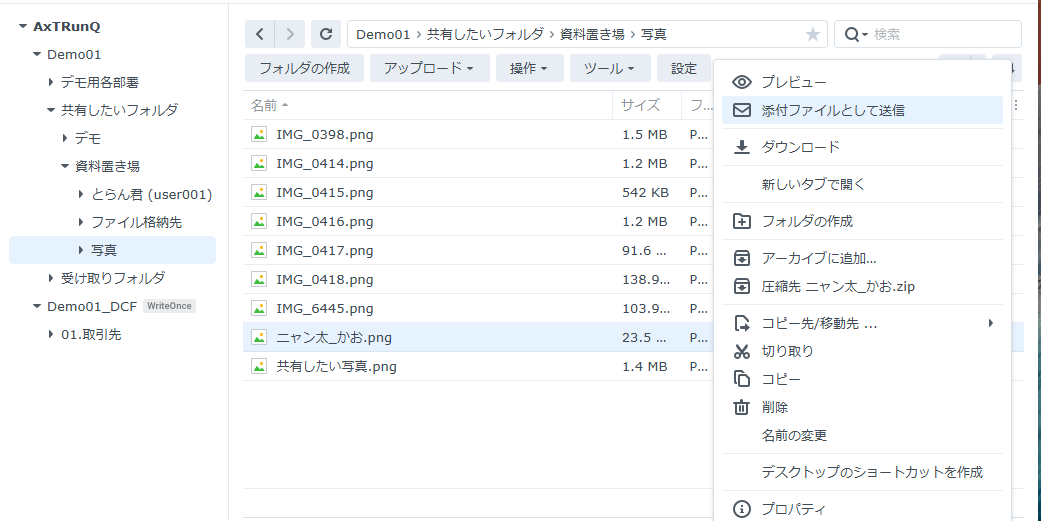The image size is (1041, 521).
Task: Click the IMG_0398.png file icon
Action: coord(259,134)
